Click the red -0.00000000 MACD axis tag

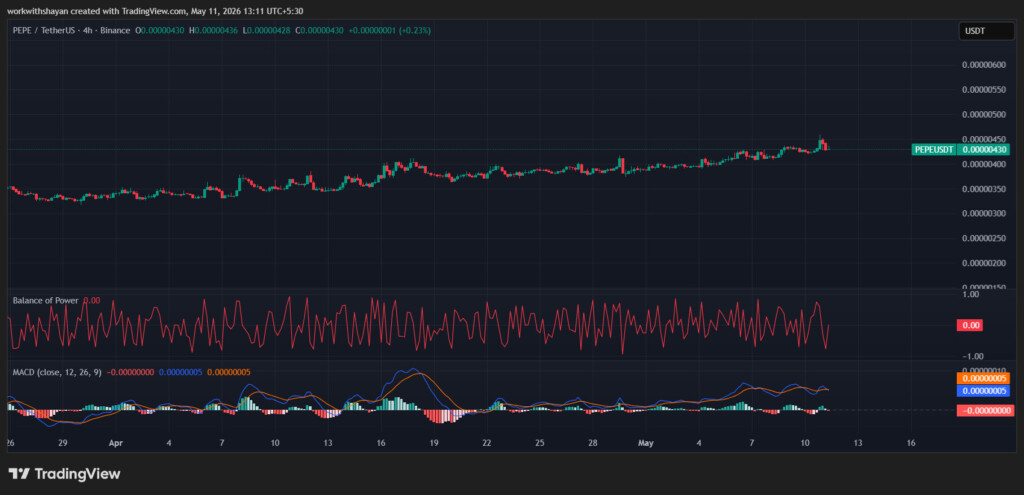[x=985, y=410]
